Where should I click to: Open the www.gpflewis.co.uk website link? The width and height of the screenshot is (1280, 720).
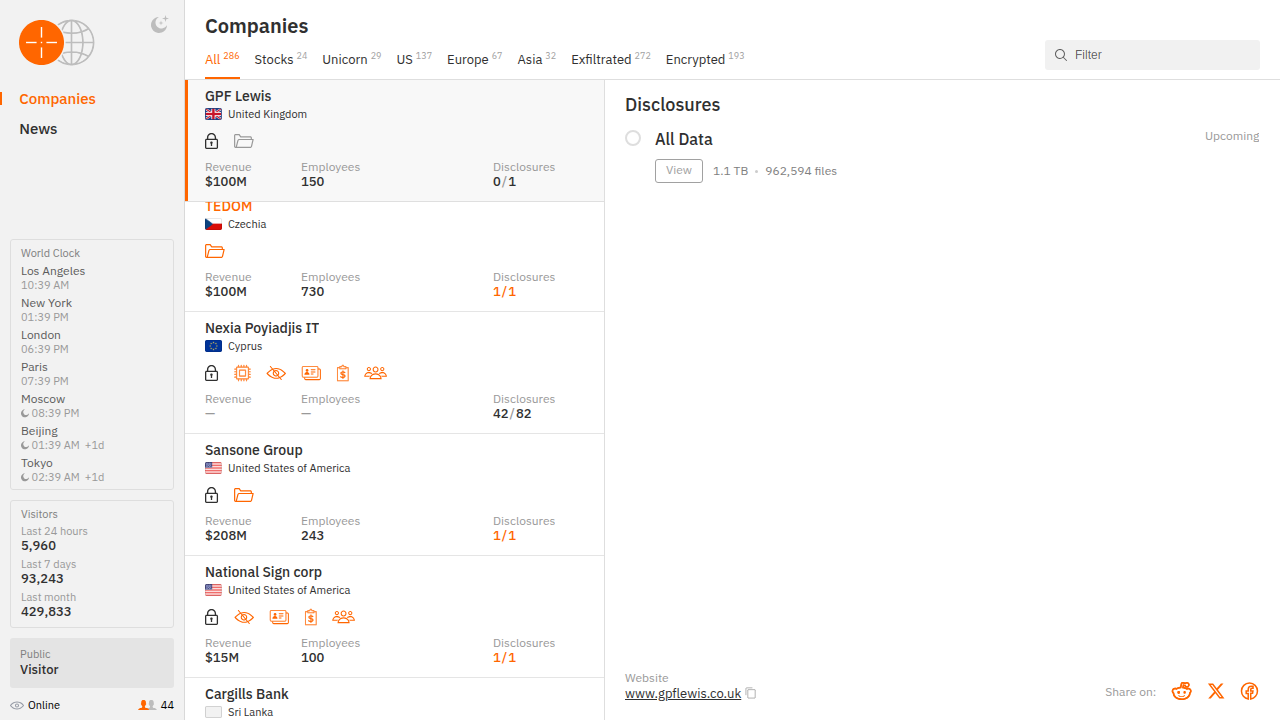683,693
